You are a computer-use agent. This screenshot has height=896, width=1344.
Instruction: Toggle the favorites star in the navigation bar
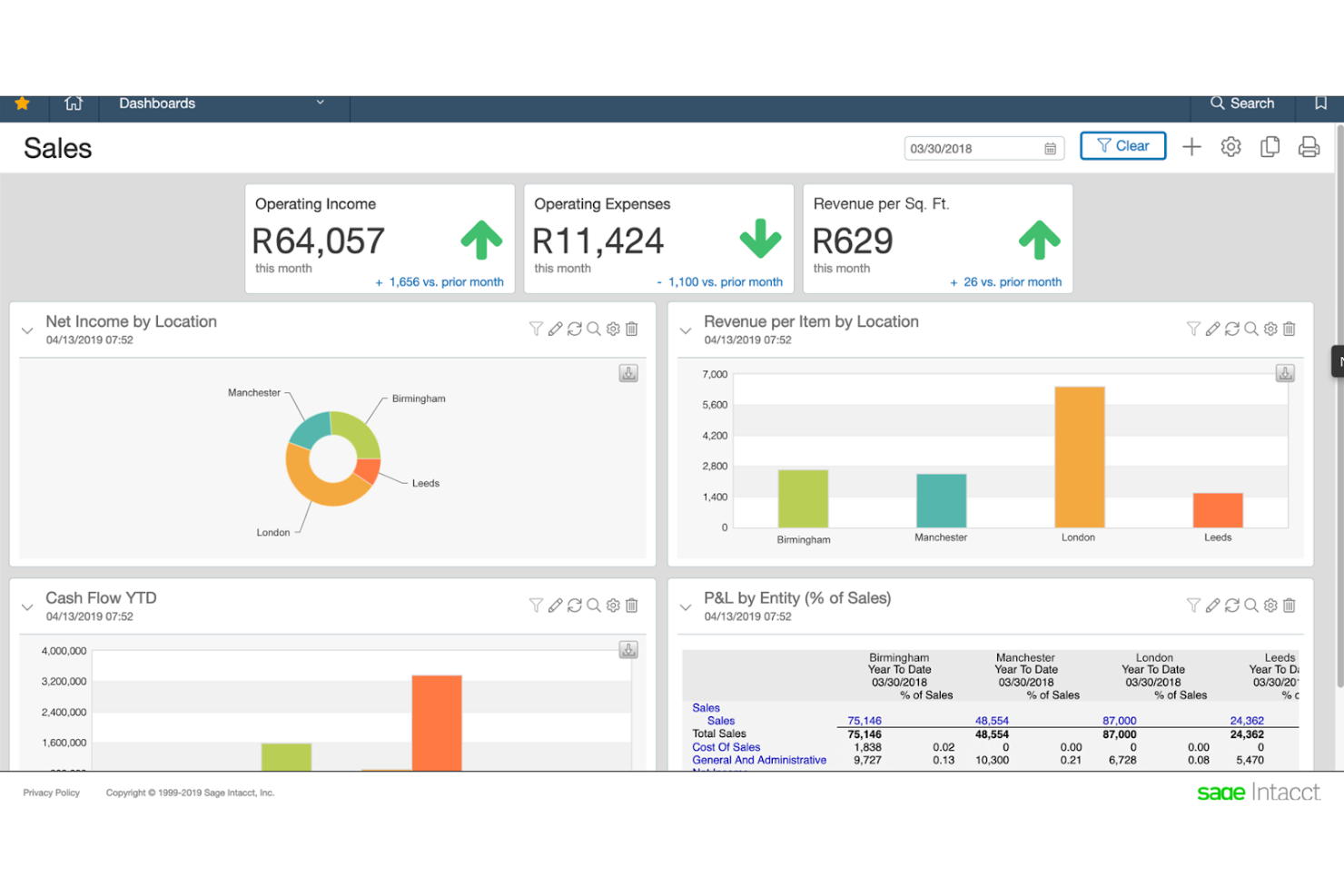click(x=23, y=103)
